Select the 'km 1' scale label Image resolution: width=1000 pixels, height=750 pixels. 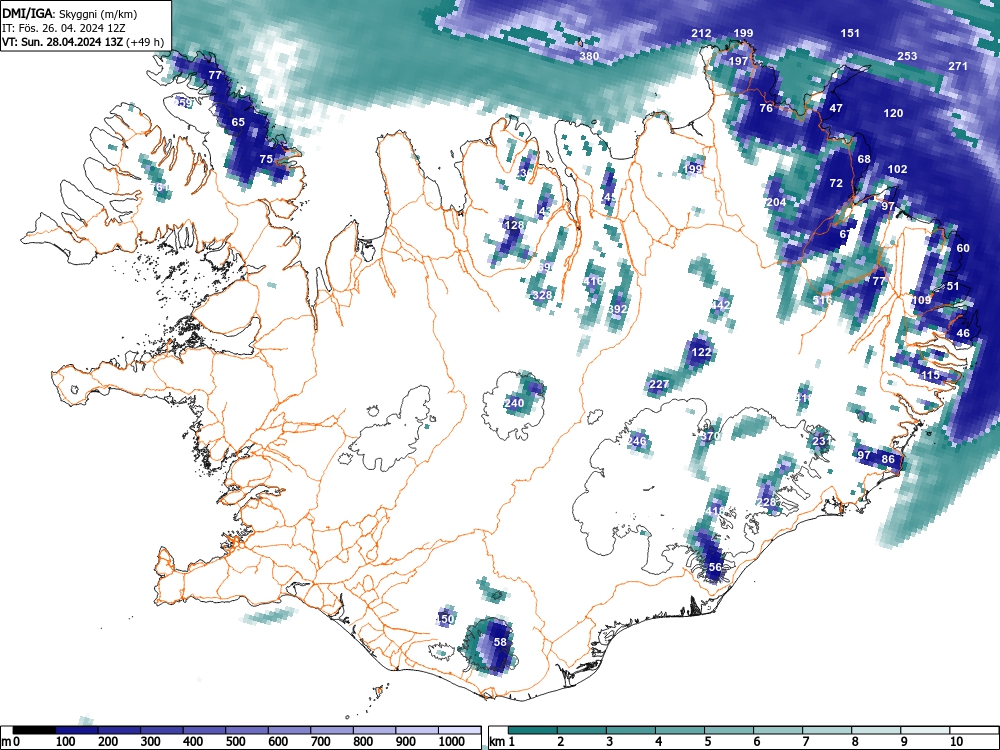click(x=502, y=742)
